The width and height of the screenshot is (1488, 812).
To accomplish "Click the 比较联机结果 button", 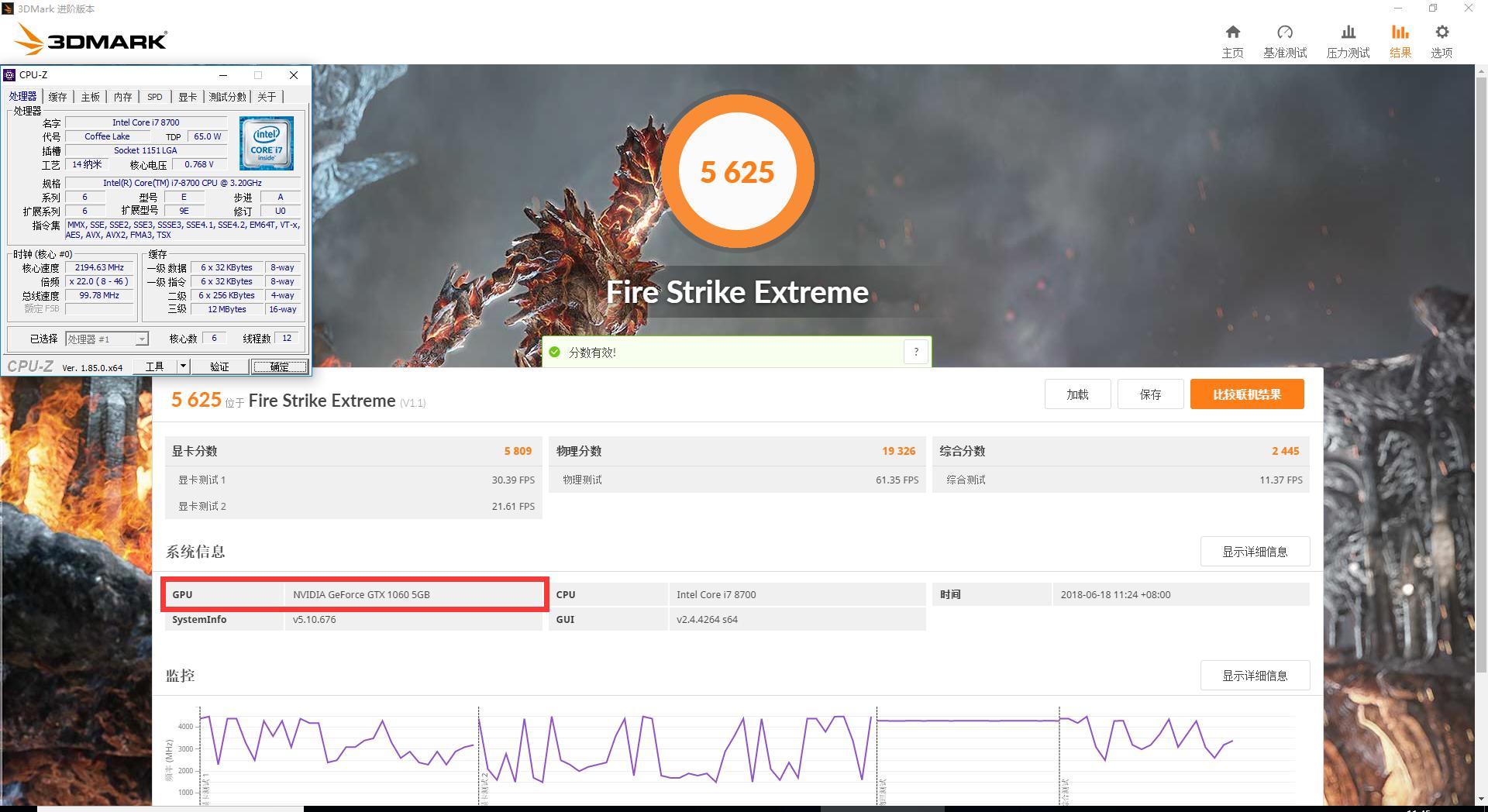I will [x=1246, y=394].
